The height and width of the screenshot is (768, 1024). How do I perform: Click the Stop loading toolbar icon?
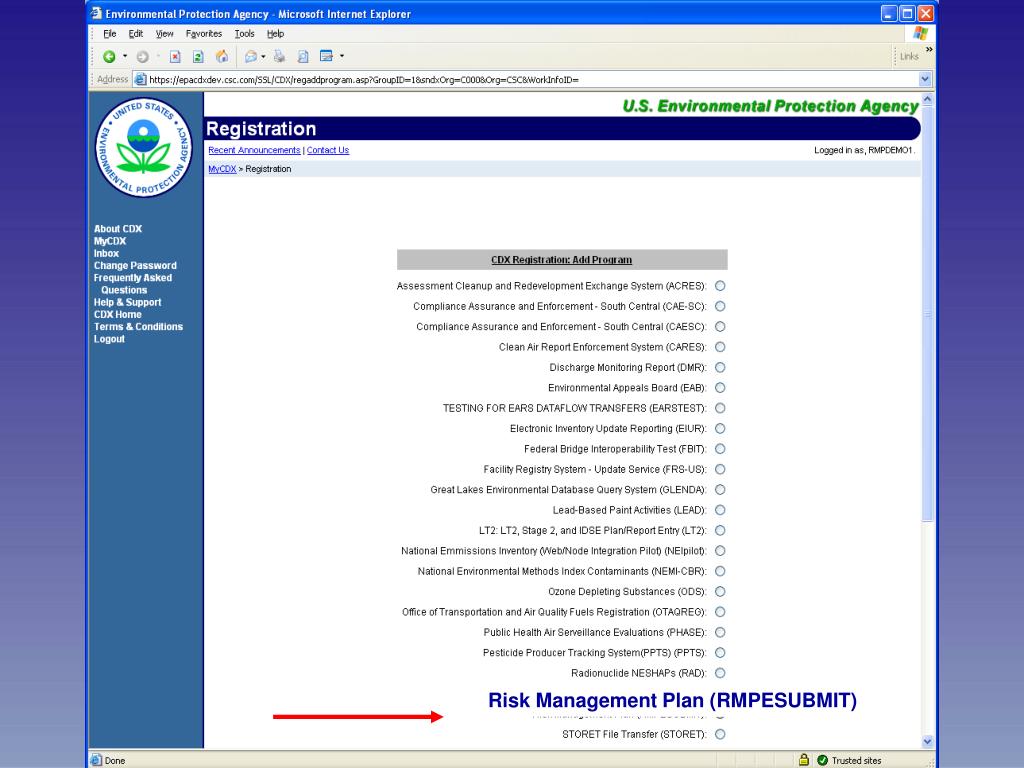[175, 57]
